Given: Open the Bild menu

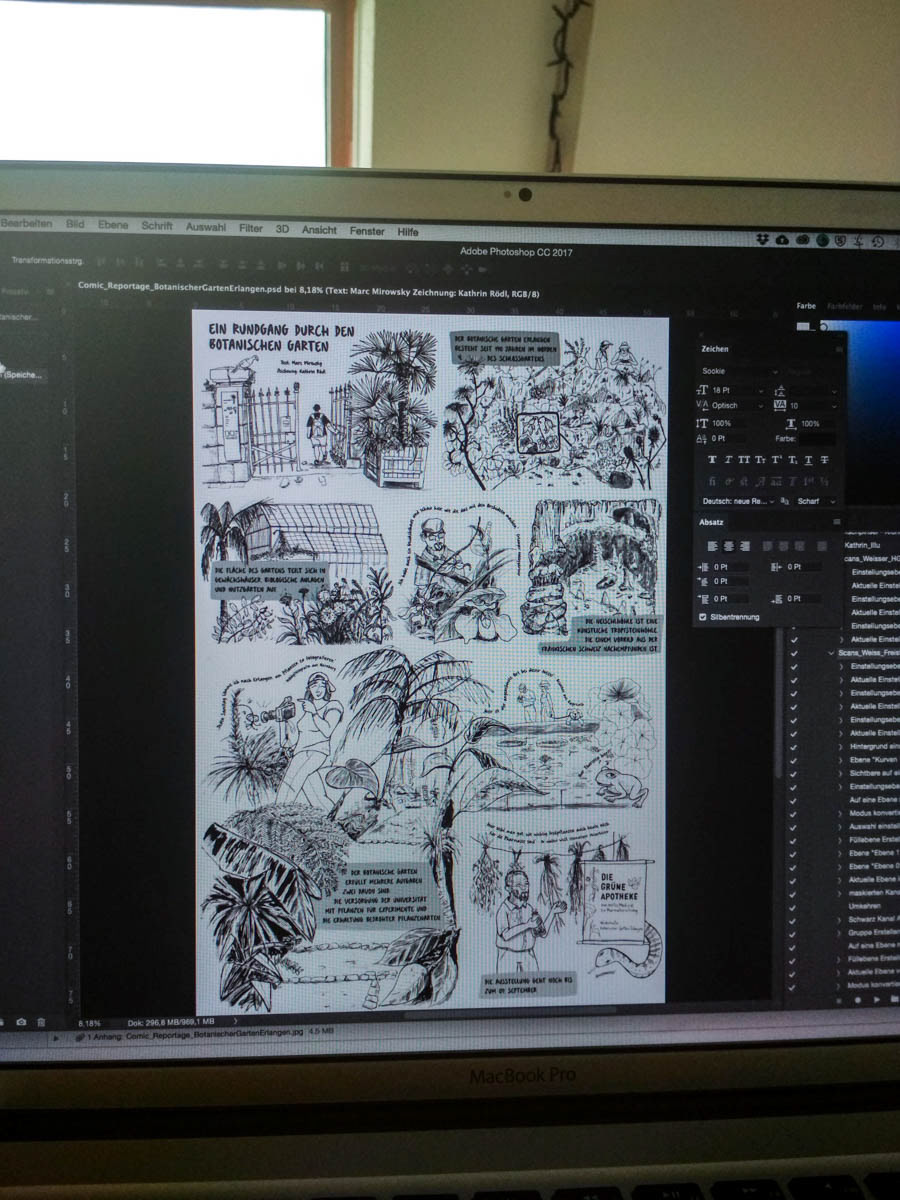Looking at the screenshot, I should tap(75, 225).
